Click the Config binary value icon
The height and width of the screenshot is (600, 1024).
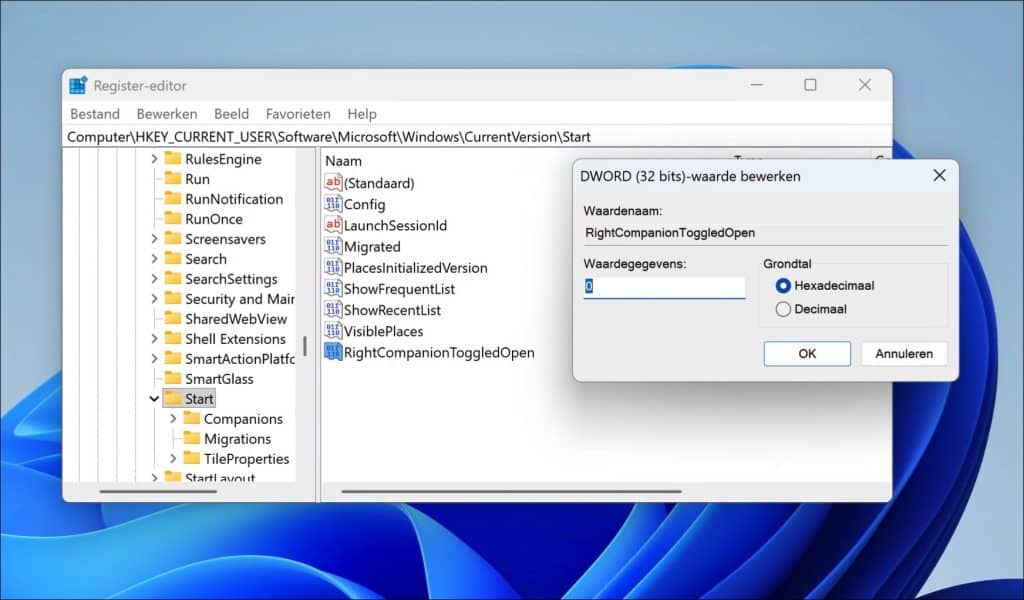click(x=333, y=204)
